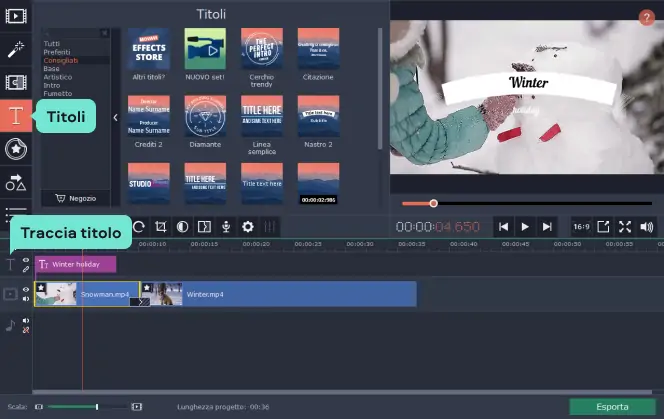Toggle audio track link icon
The image size is (664, 419).
[26, 330]
